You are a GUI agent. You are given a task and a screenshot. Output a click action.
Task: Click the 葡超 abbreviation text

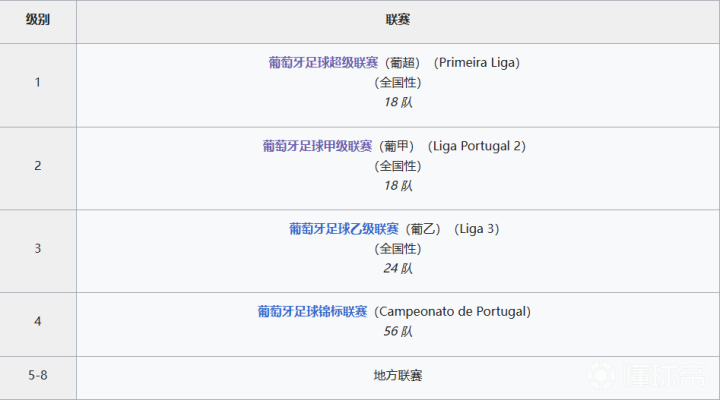[403, 63]
